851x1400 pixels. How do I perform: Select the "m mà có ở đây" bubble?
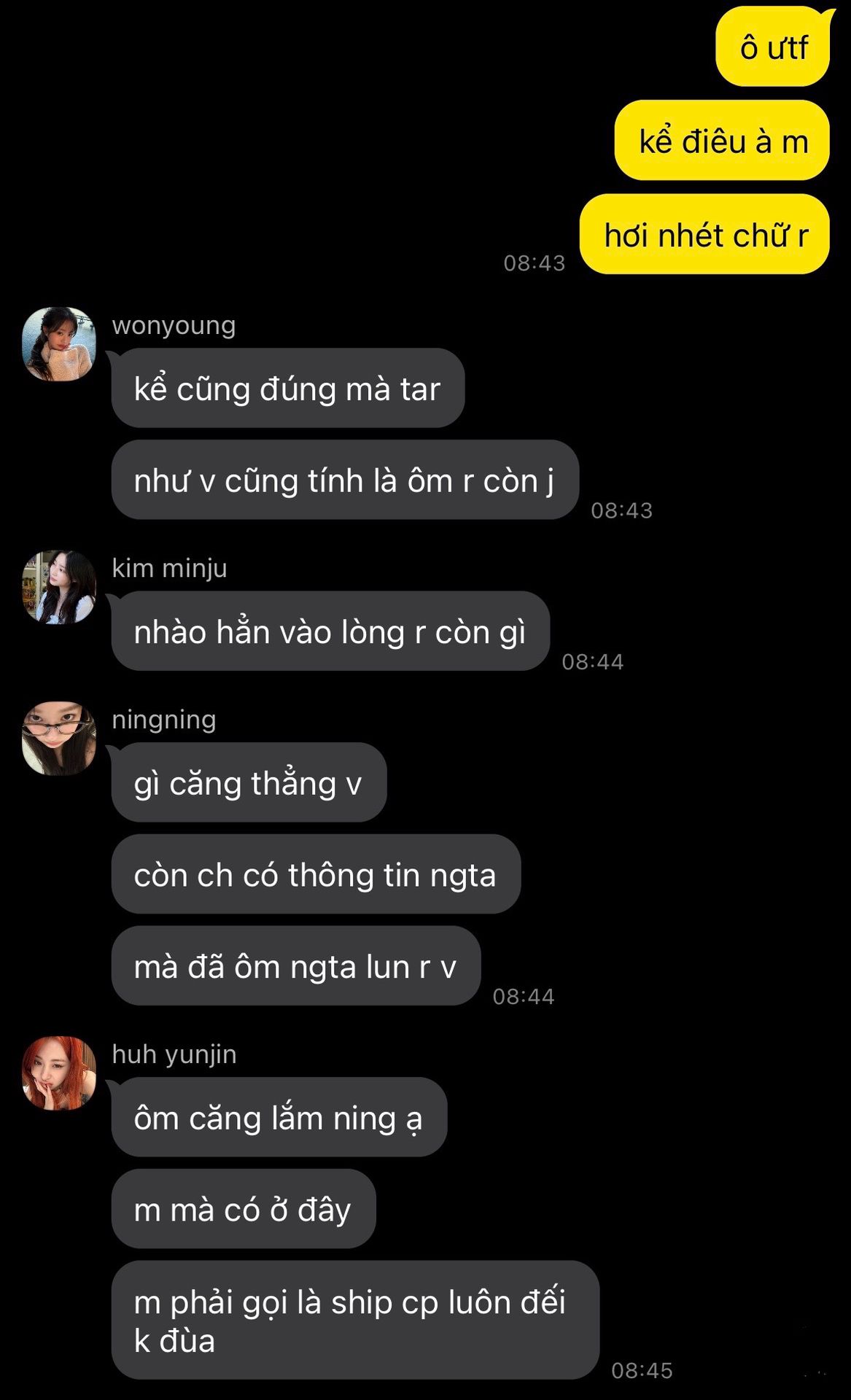tap(244, 1209)
